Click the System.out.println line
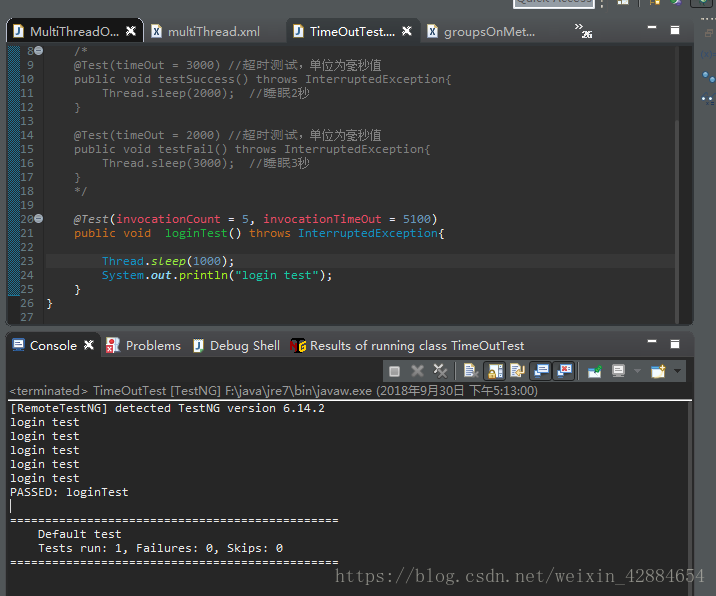 click(217, 275)
